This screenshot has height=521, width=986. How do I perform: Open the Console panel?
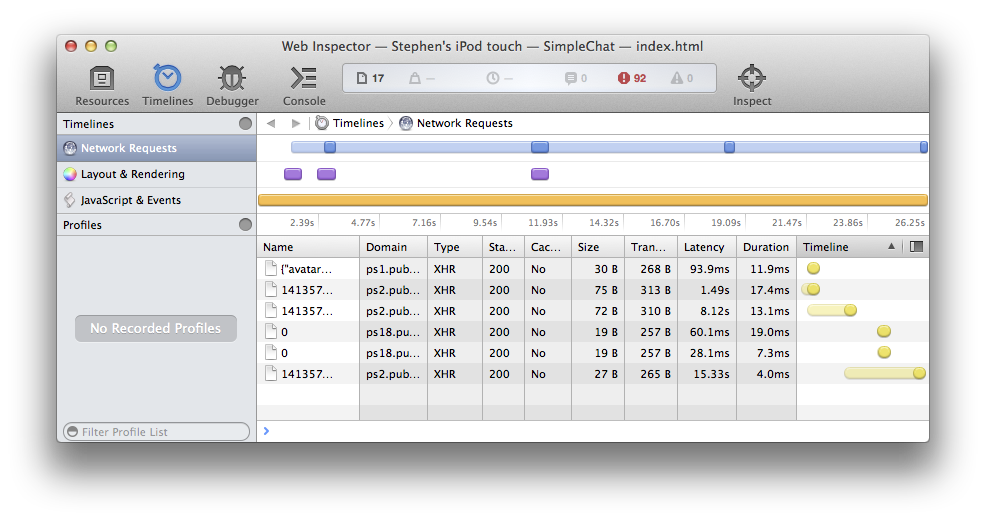click(304, 85)
